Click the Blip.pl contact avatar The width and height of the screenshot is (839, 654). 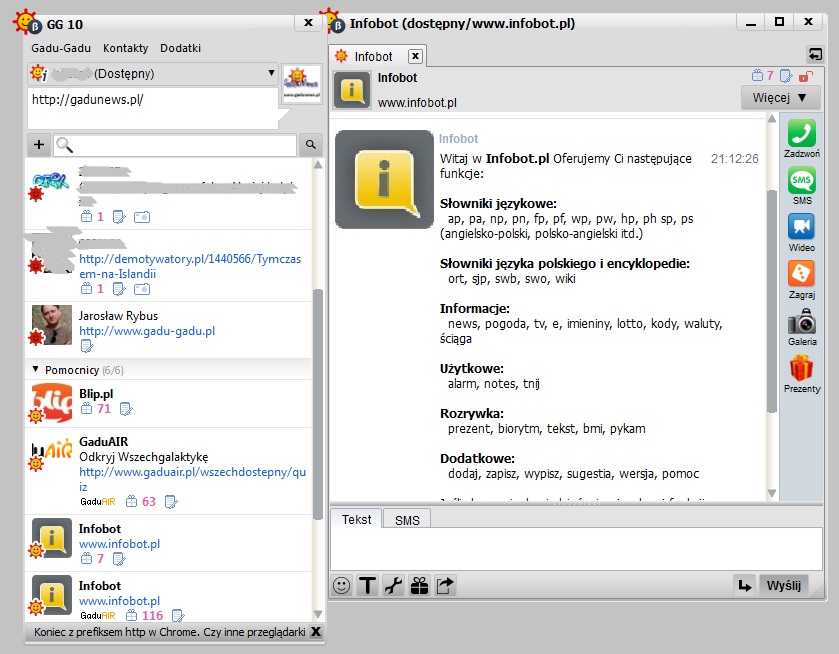click(x=51, y=402)
